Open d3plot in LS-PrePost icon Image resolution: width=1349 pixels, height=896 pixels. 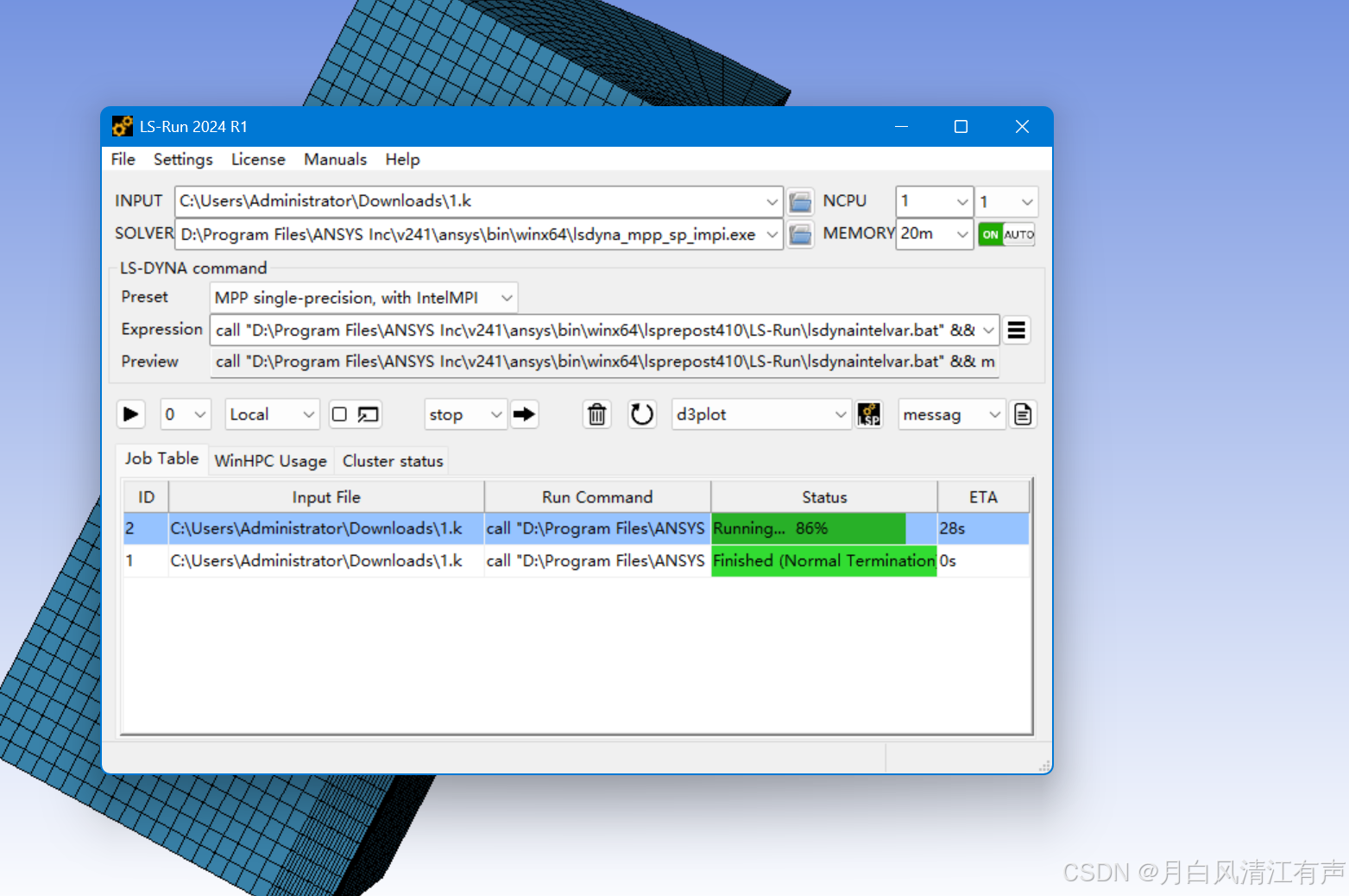point(869,414)
